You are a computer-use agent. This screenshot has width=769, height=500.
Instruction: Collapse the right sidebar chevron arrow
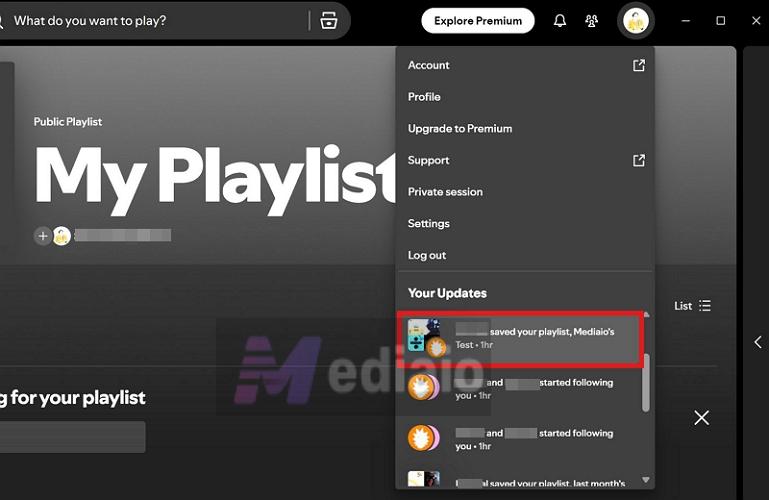coord(758,342)
